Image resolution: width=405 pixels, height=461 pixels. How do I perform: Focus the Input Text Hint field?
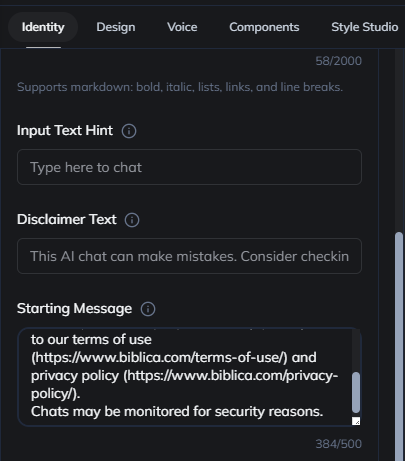coord(189,167)
